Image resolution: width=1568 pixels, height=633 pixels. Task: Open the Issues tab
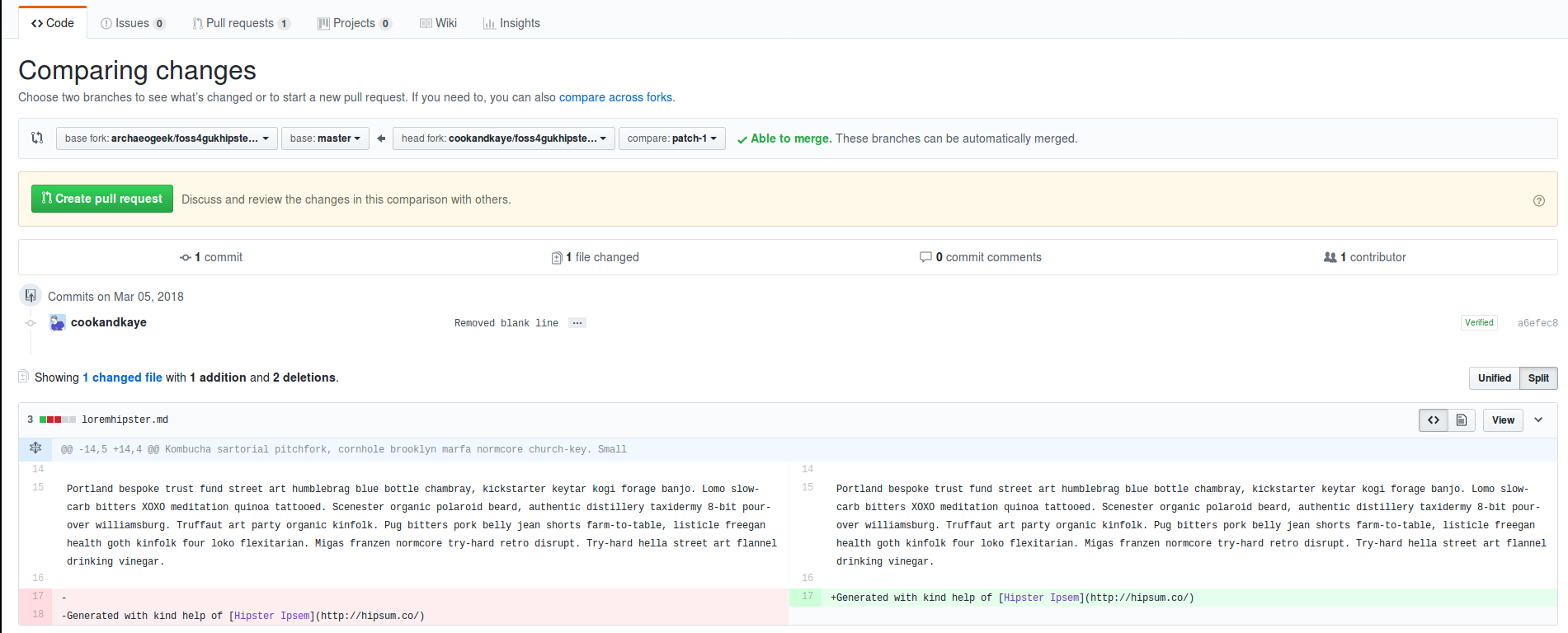click(x=133, y=23)
